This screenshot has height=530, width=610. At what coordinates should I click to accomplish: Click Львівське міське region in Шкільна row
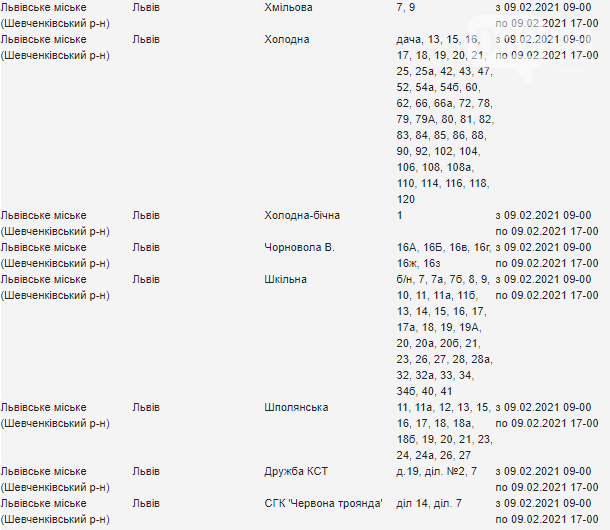(x=55, y=287)
